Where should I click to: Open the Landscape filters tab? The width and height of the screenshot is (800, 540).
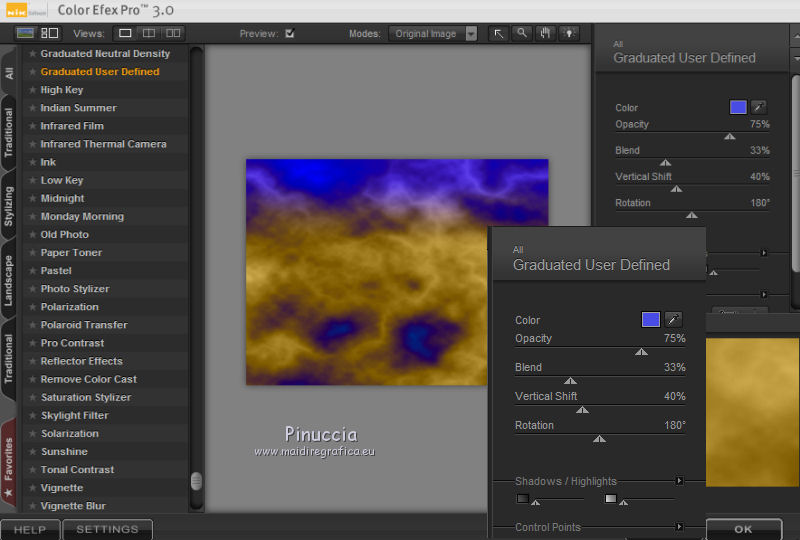pyautogui.click(x=9, y=281)
